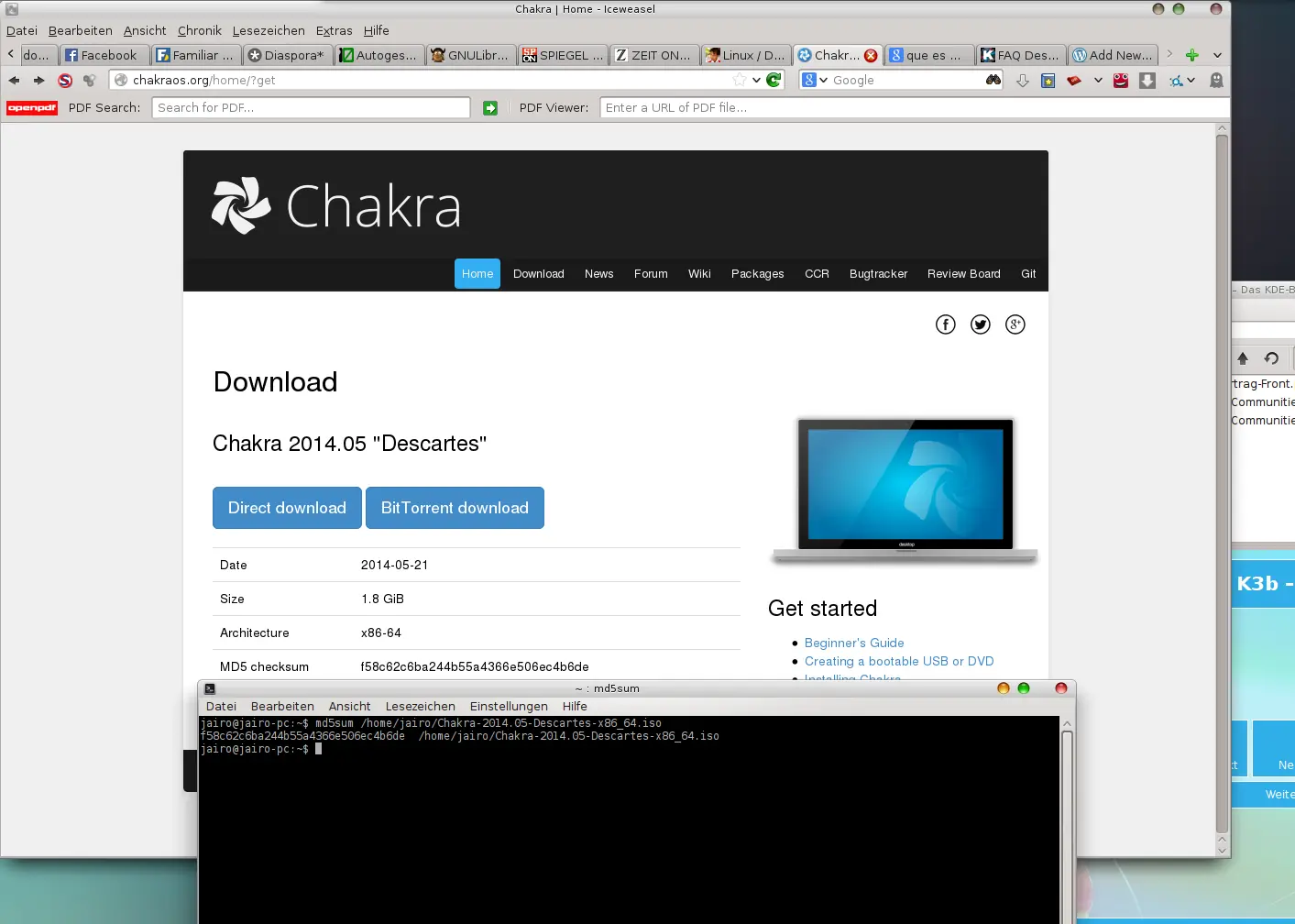Switch to the SPIEGEL tab
Screen dimensions: 1295x924
click(563, 56)
